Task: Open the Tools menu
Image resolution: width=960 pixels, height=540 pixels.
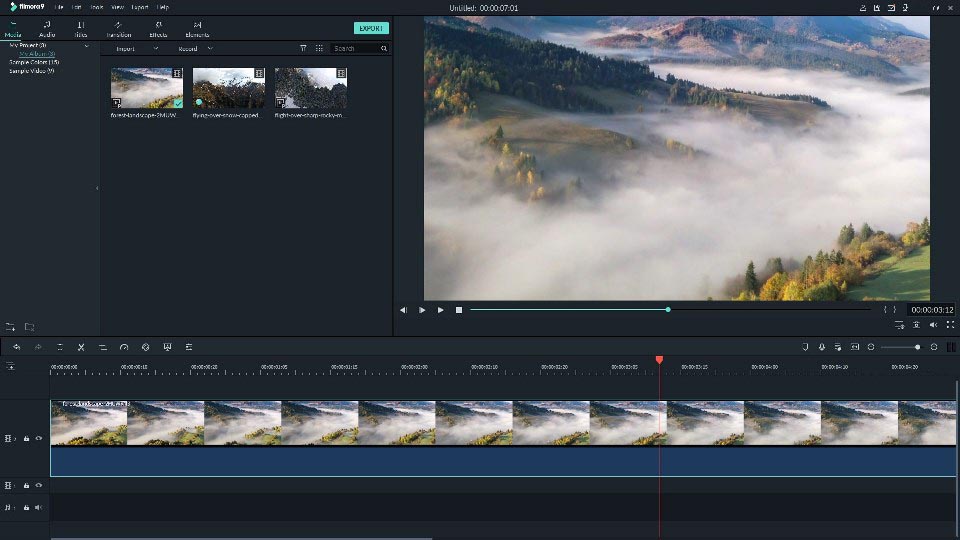Action: 97,7
